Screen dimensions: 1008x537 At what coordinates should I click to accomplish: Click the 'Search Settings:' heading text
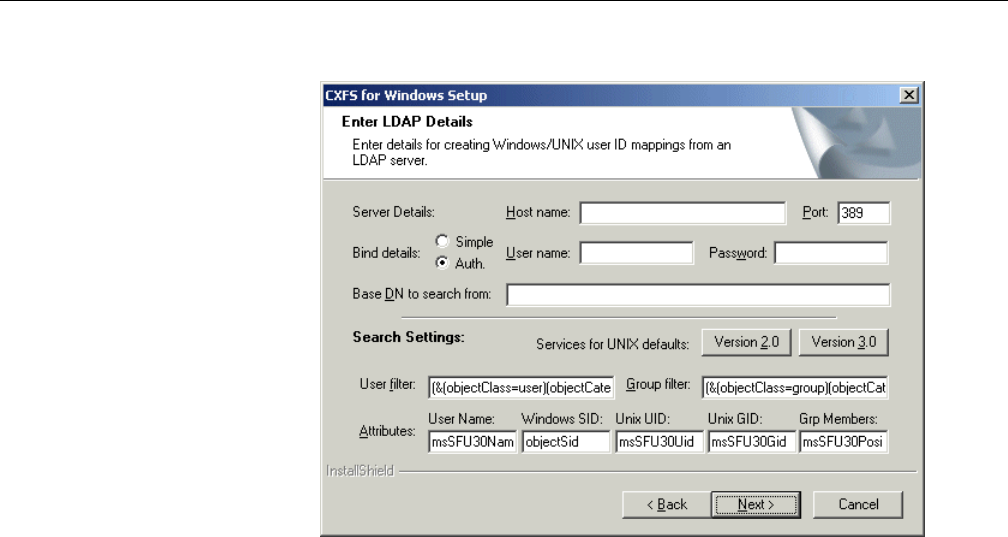pyautogui.click(x=408, y=337)
